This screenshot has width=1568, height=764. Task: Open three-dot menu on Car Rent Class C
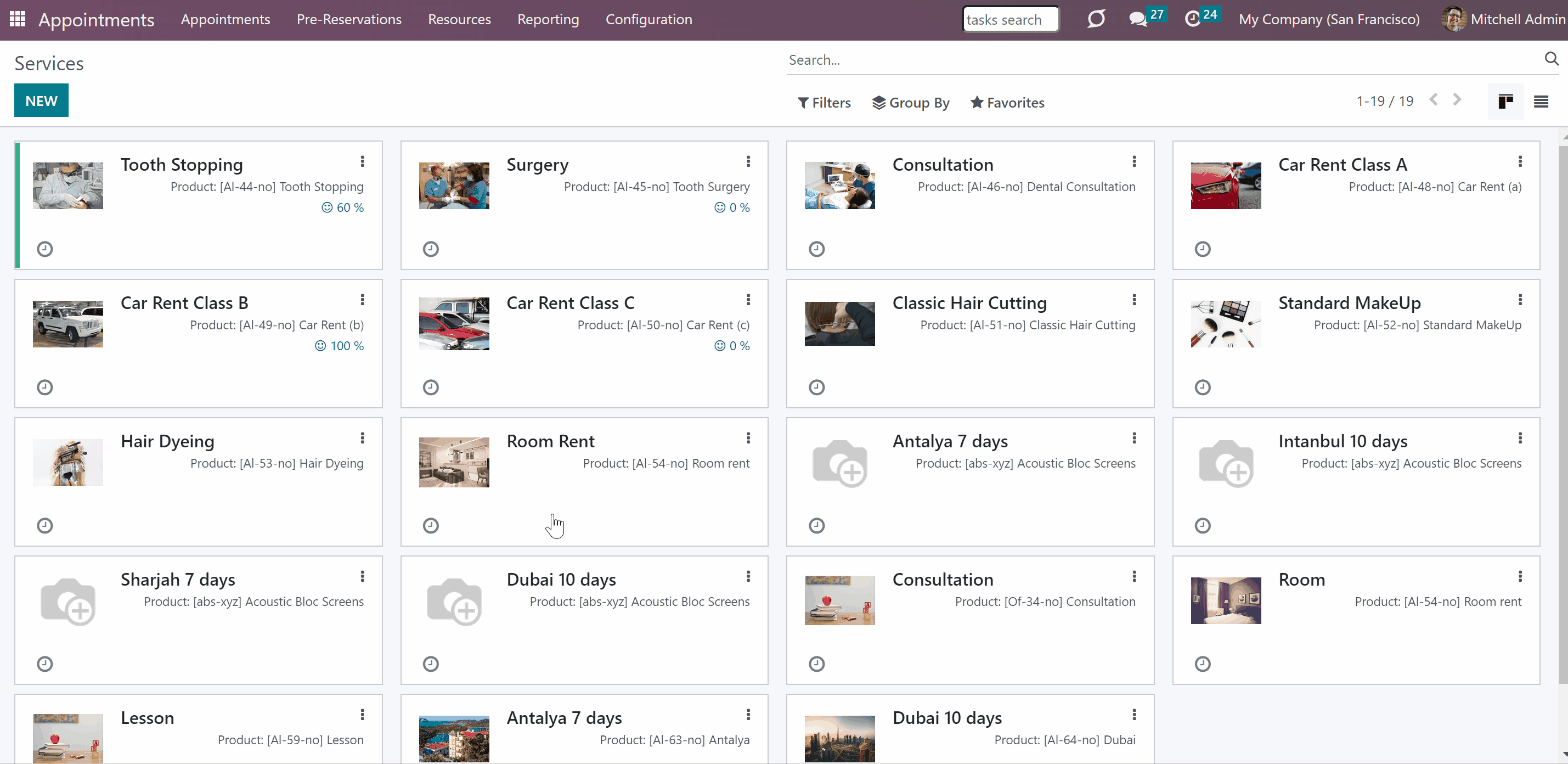point(749,300)
